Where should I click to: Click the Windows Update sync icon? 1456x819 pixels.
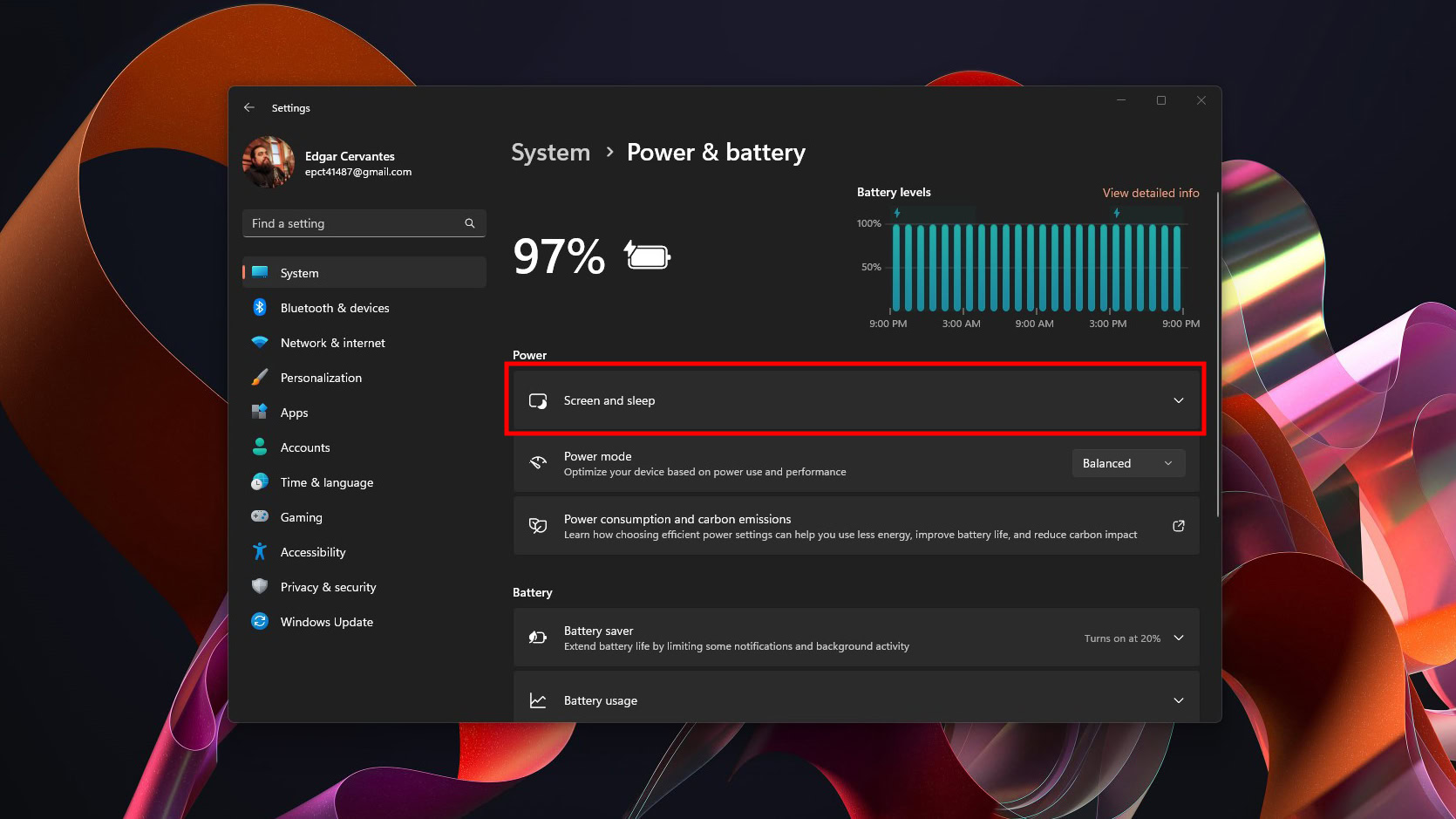260,621
